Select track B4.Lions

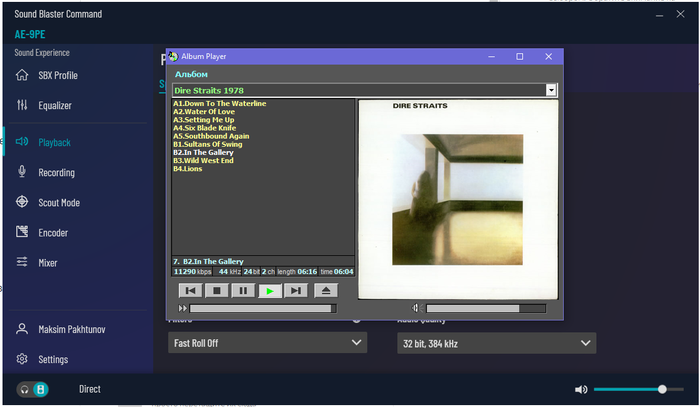click(188, 169)
